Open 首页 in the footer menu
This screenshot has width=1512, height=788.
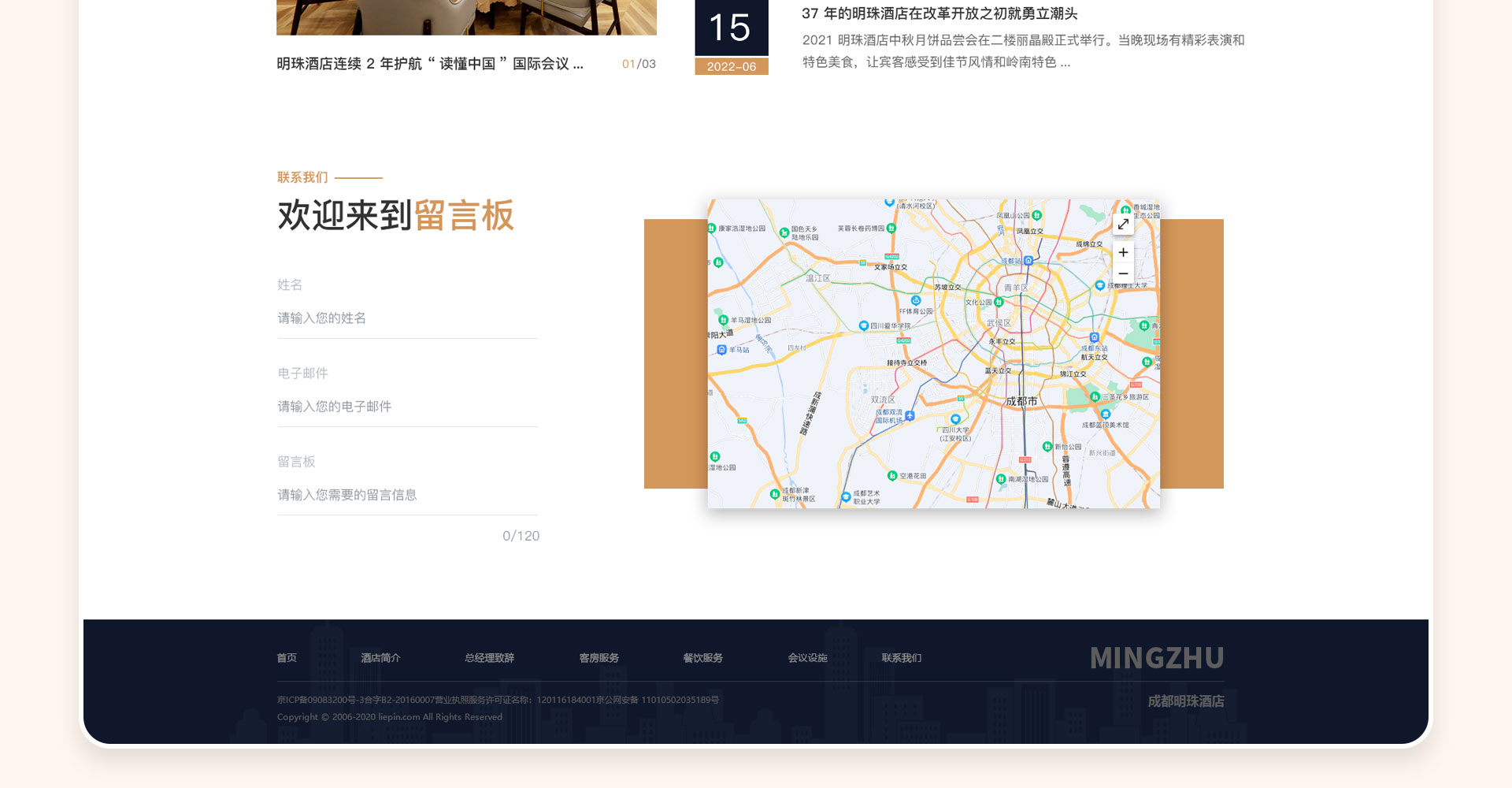(x=287, y=658)
